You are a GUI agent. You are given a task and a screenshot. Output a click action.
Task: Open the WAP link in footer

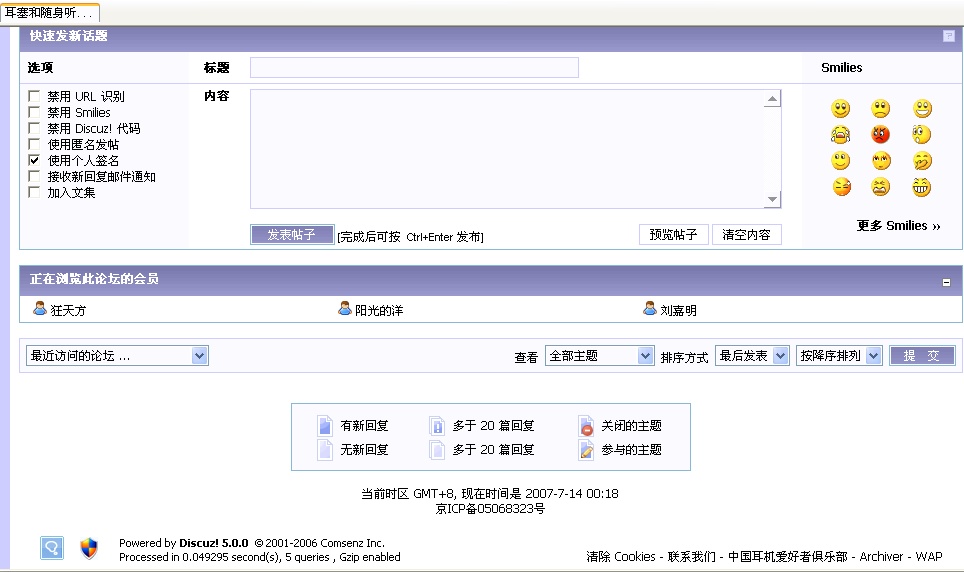(928, 556)
